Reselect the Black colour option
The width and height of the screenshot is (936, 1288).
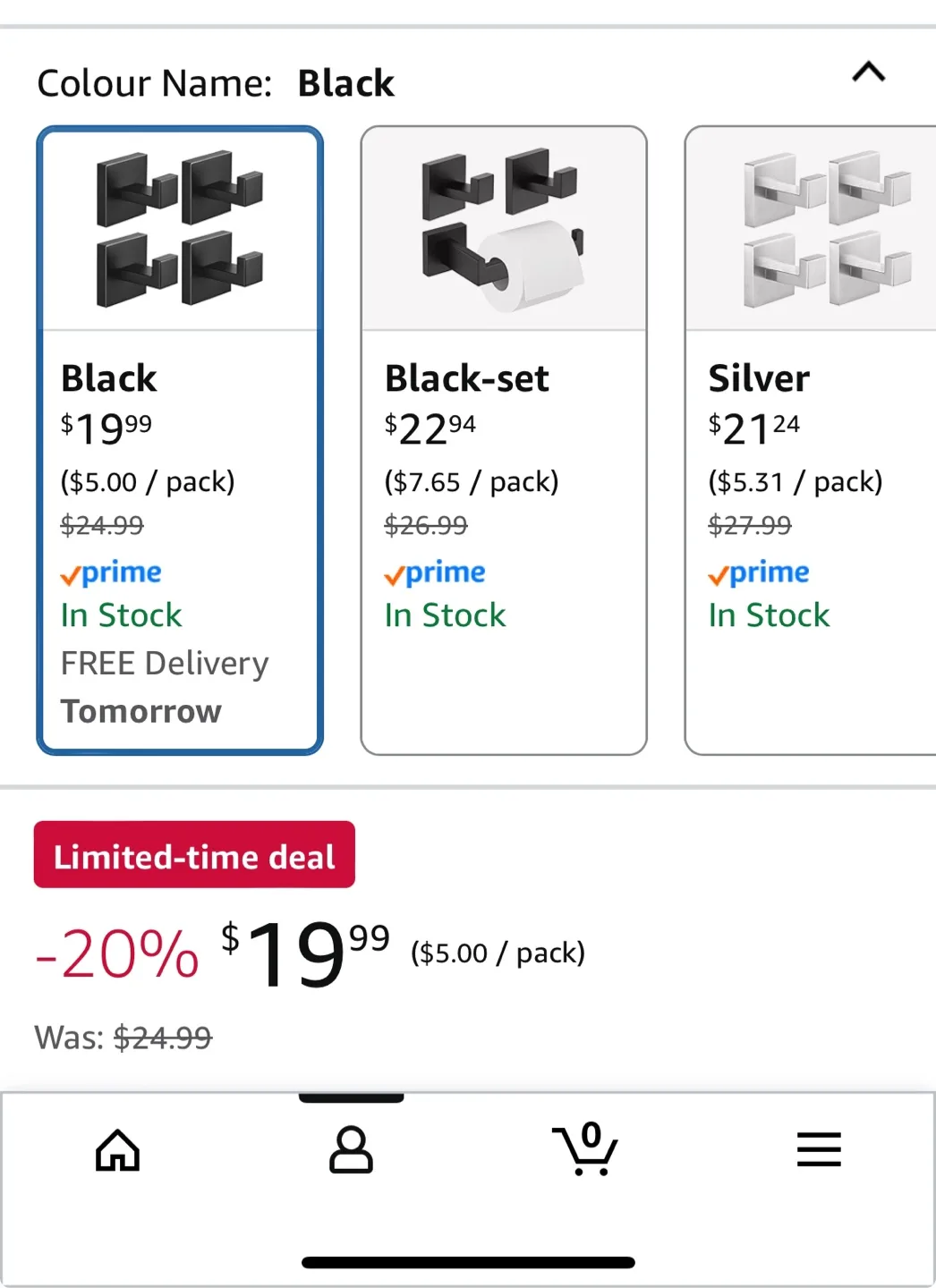coord(179,438)
